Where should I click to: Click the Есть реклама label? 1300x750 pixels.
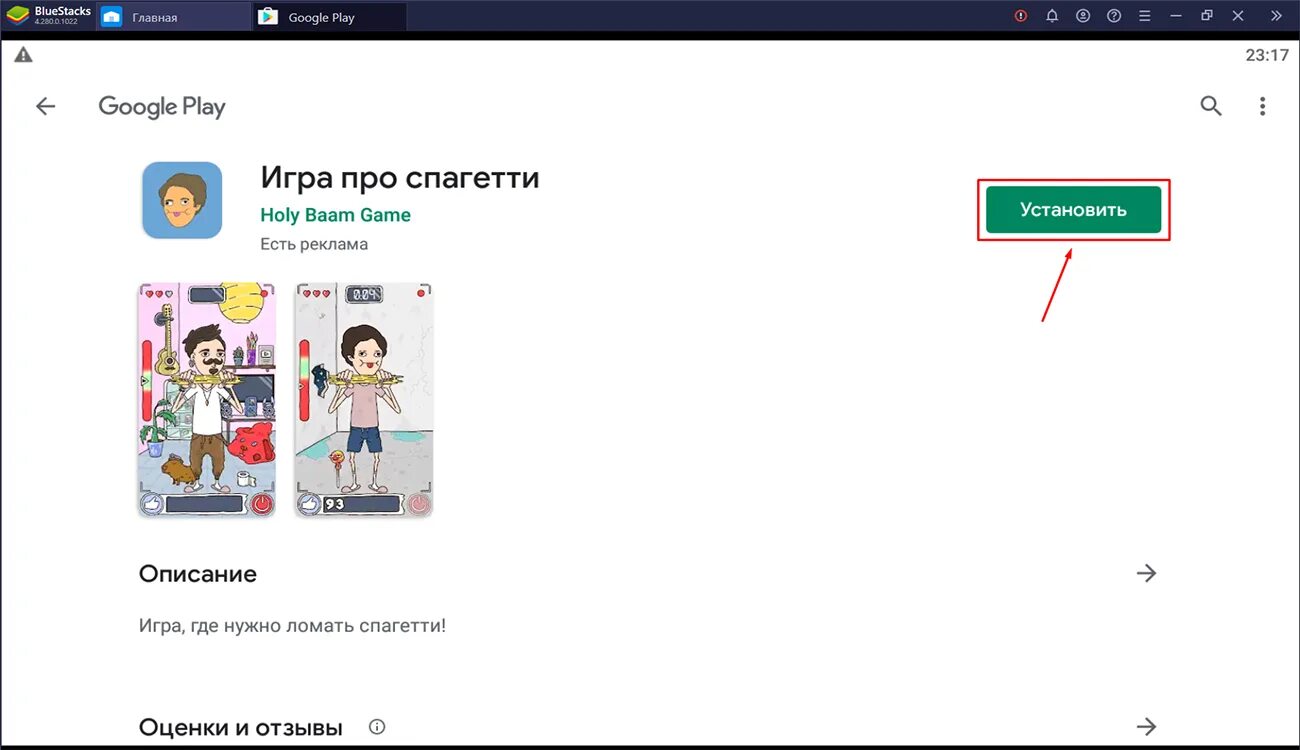point(314,244)
